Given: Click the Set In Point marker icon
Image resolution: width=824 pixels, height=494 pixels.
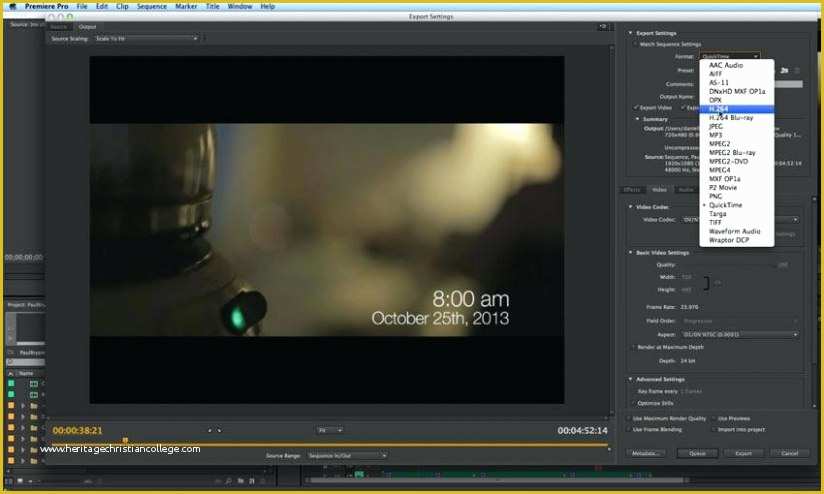Looking at the screenshot, I should (x=210, y=430).
